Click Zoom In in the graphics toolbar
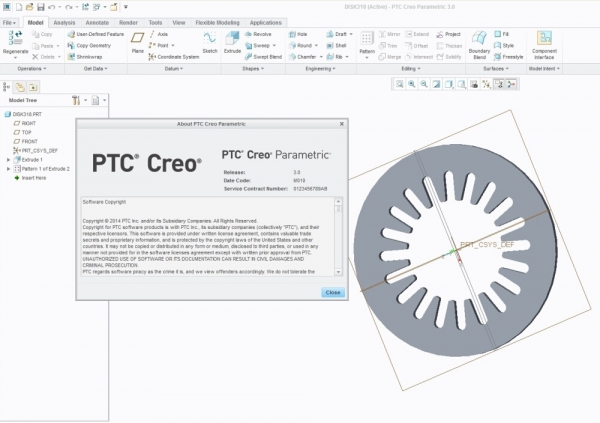 click(412, 84)
